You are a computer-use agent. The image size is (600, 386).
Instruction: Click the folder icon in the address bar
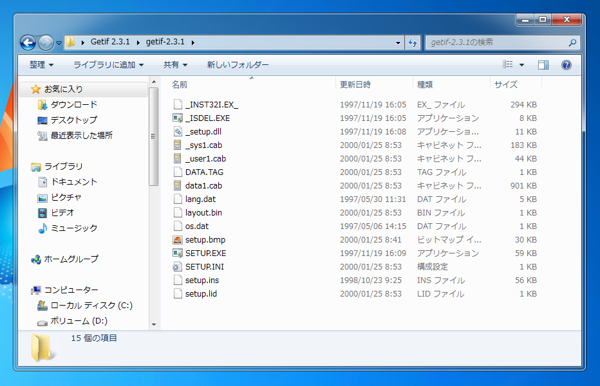70,42
